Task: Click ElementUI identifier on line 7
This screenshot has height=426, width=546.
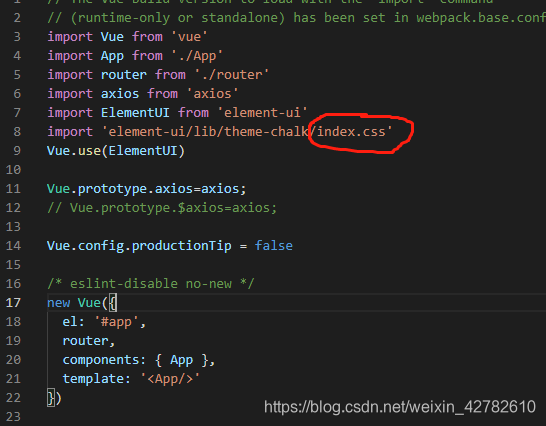Action: pos(135,113)
